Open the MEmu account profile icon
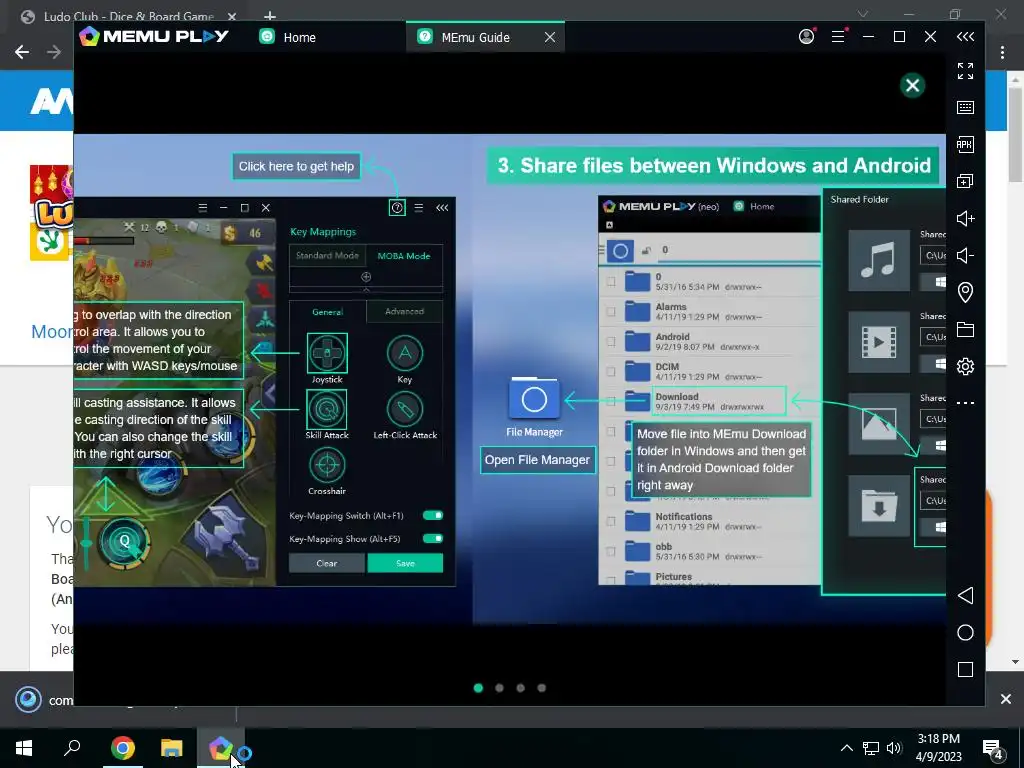The height and width of the screenshot is (768, 1024). point(807,37)
